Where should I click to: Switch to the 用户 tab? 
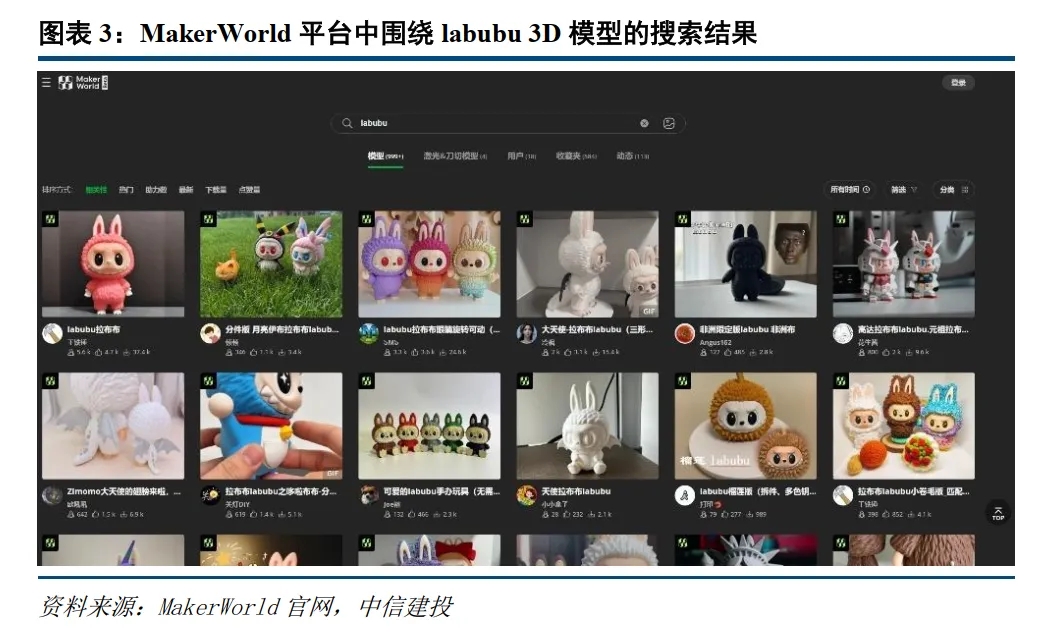pyautogui.click(x=521, y=156)
